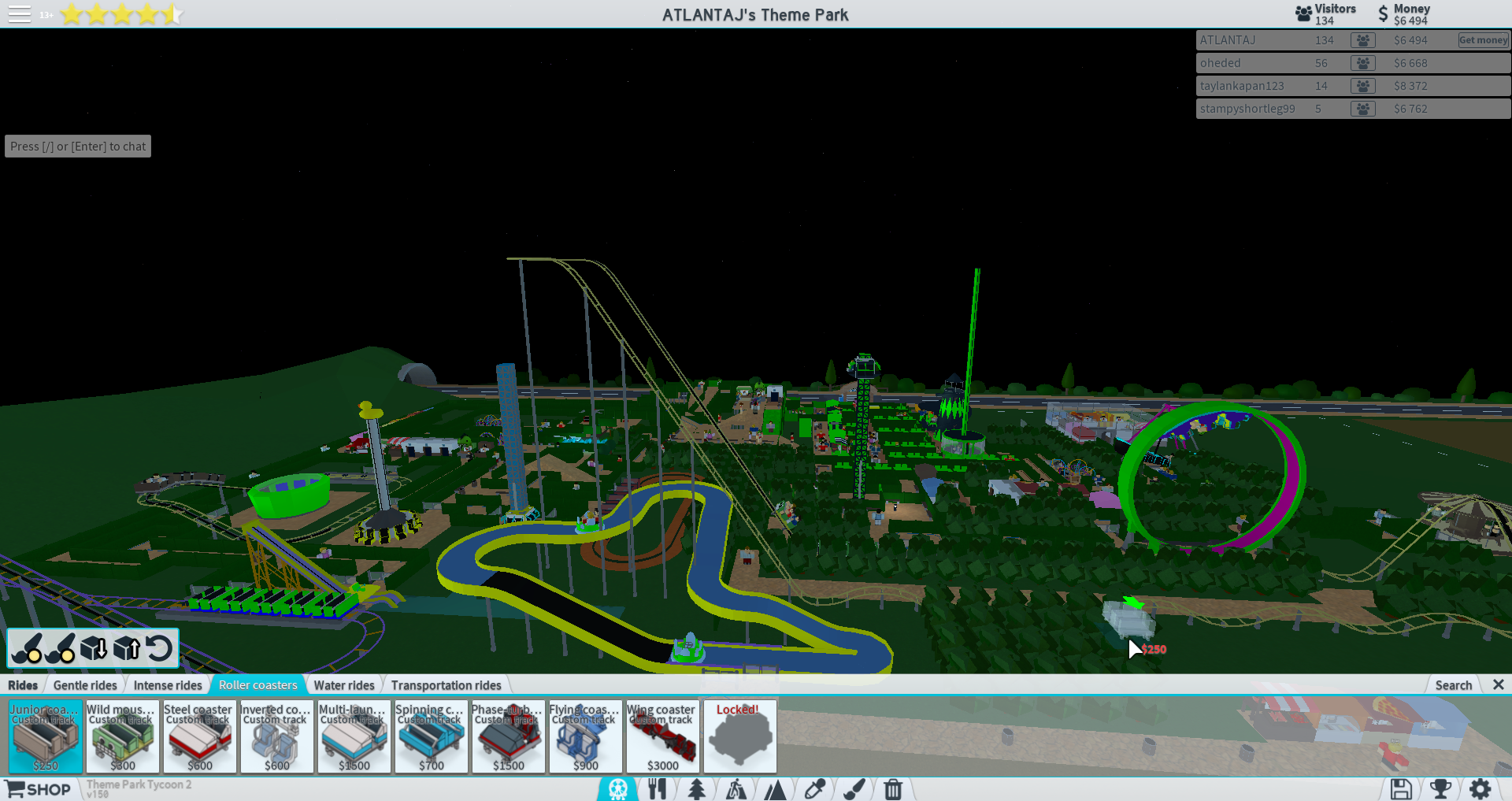Select the eyedropper tool
The image size is (1512, 801).
tap(814, 788)
